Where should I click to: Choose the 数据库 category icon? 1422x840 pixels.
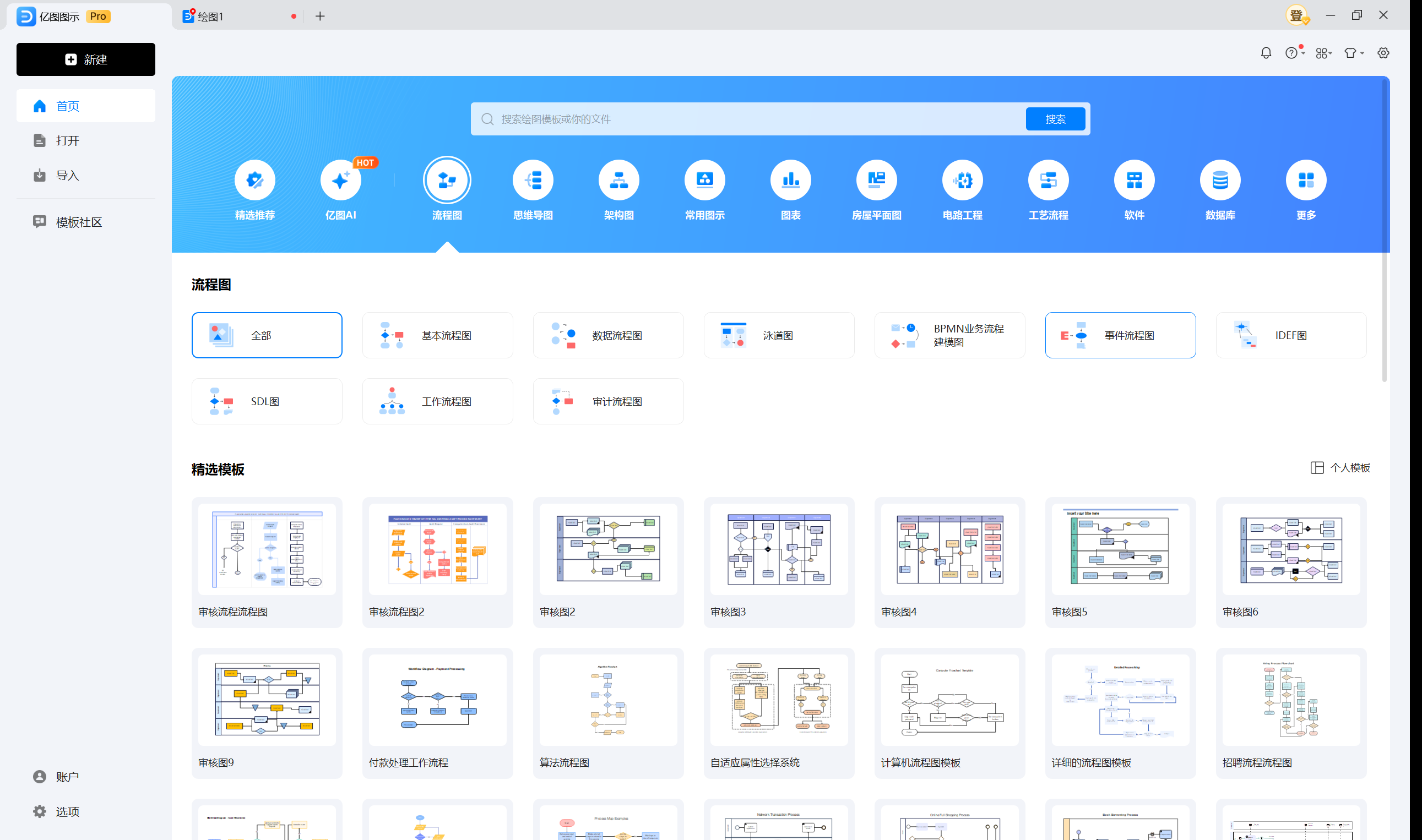(x=1220, y=181)
